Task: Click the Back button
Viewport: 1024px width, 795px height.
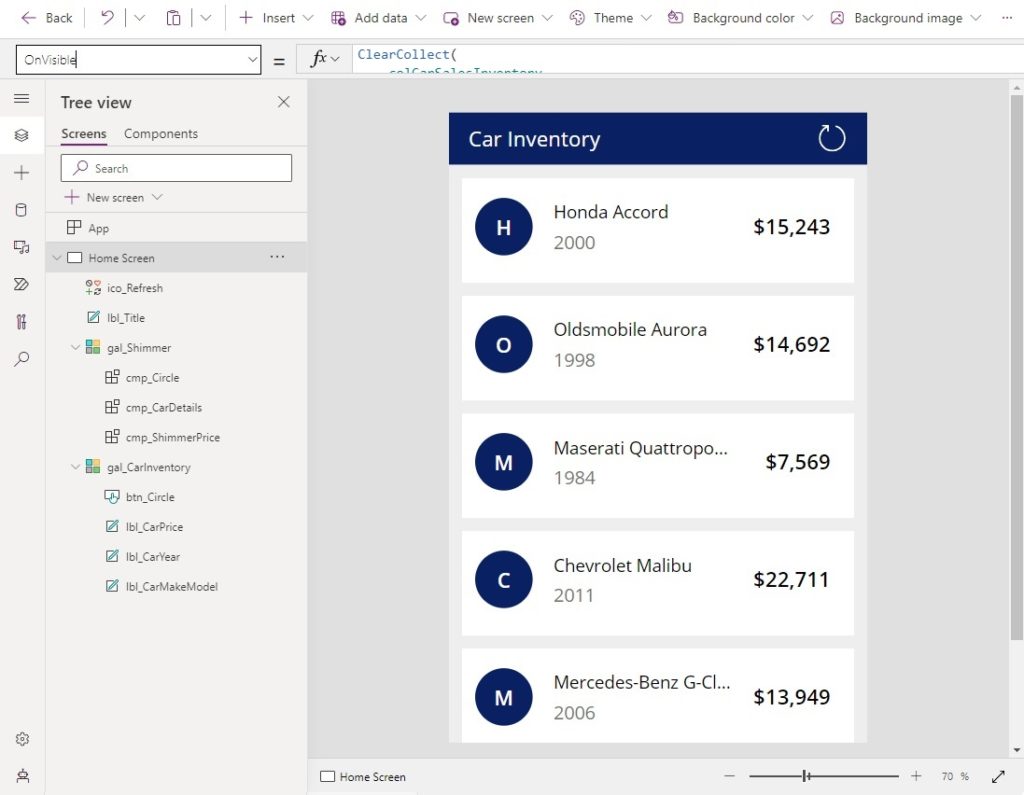Action: tap(47, 18)
